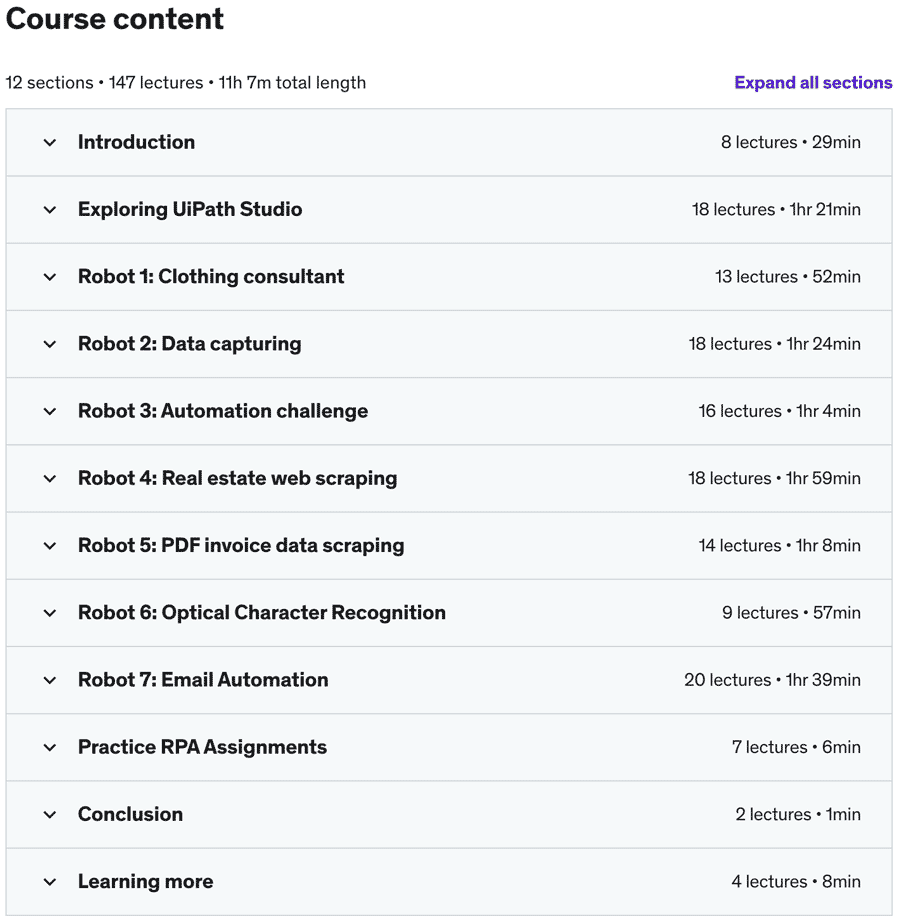Expand Exploring UiPath Studio chevron arrow

pyautogui.click(x=50, y=210)
